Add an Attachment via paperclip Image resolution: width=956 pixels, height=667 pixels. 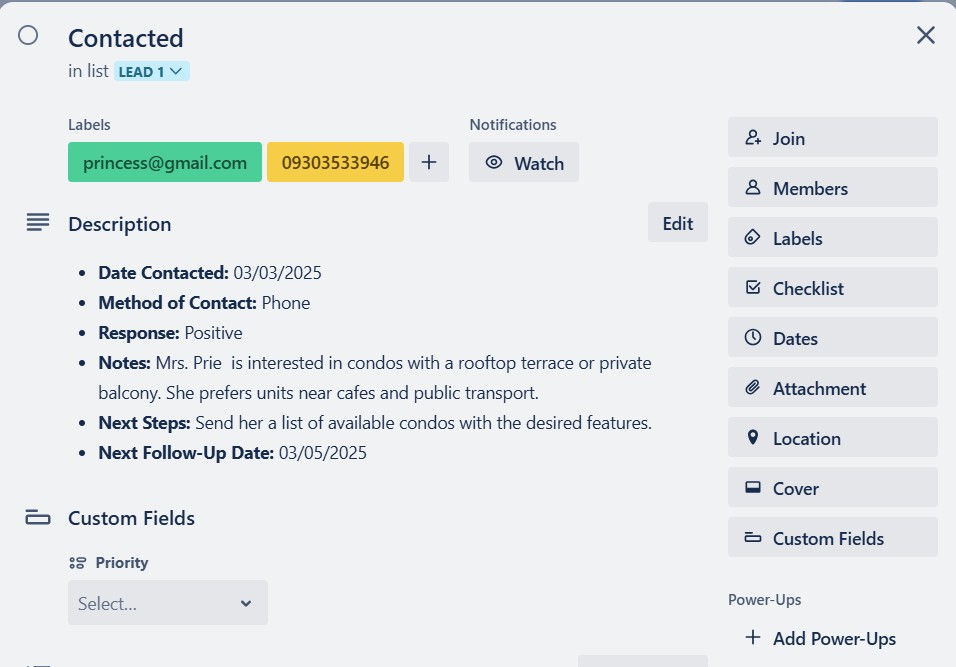click(x=832, y=388)
